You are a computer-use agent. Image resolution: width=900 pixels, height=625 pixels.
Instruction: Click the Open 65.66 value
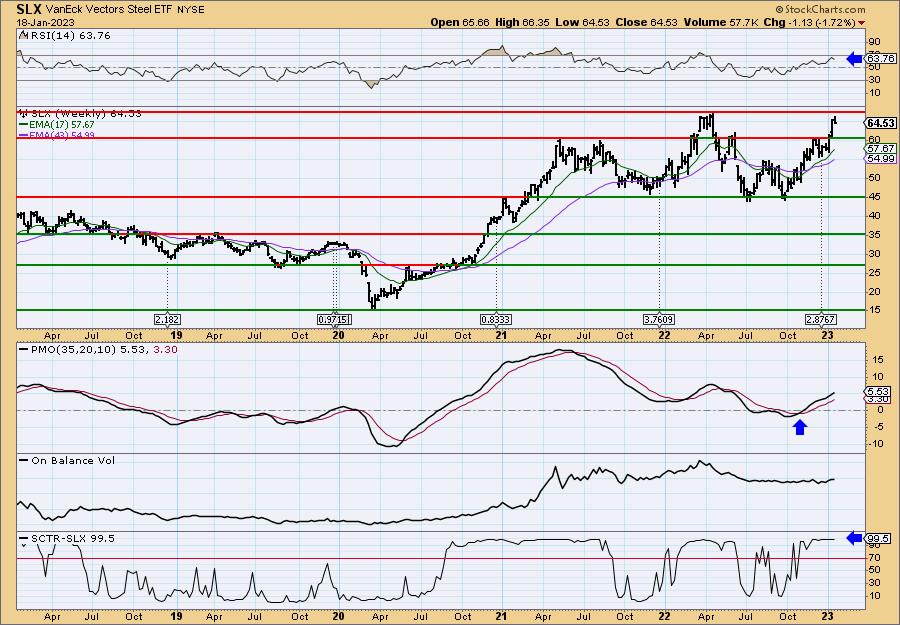click(460, 23)
